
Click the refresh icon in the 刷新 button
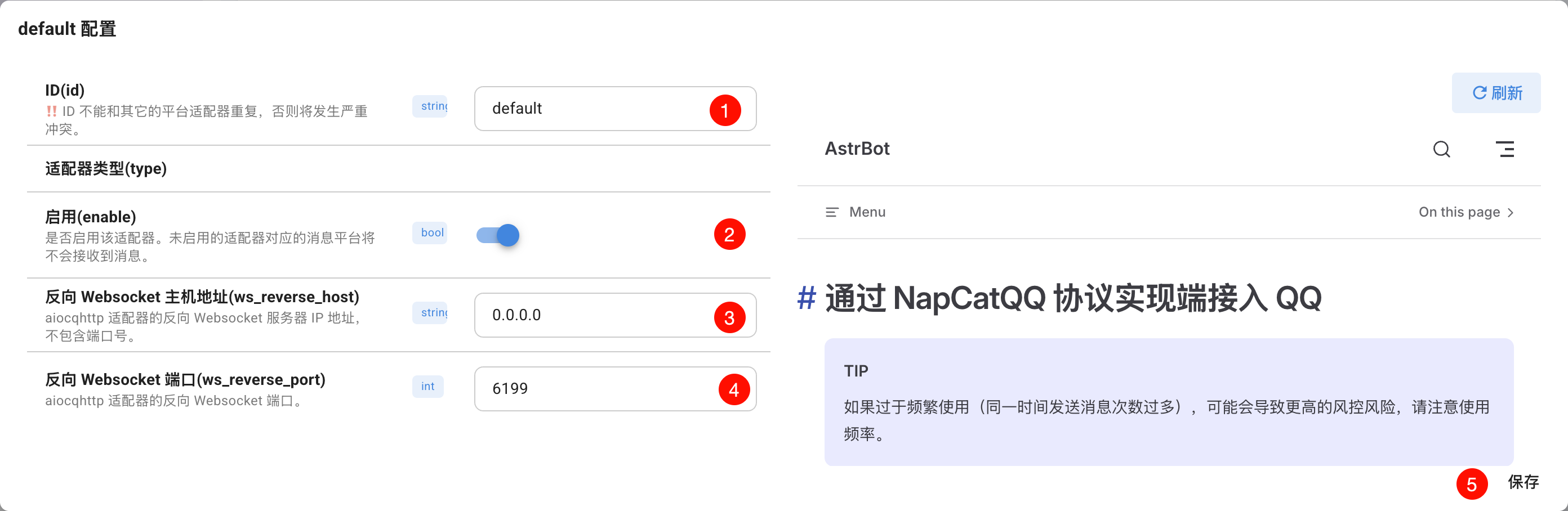pyautogui.click(x=1479, y=92)
